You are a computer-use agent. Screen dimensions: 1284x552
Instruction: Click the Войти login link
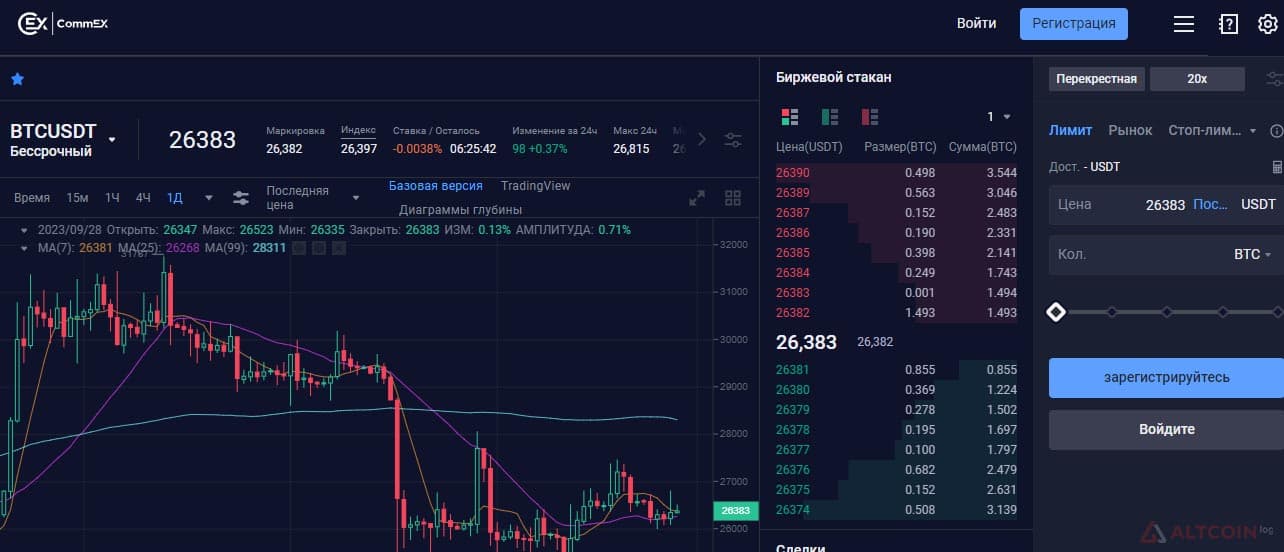click(x=976, y=23)
